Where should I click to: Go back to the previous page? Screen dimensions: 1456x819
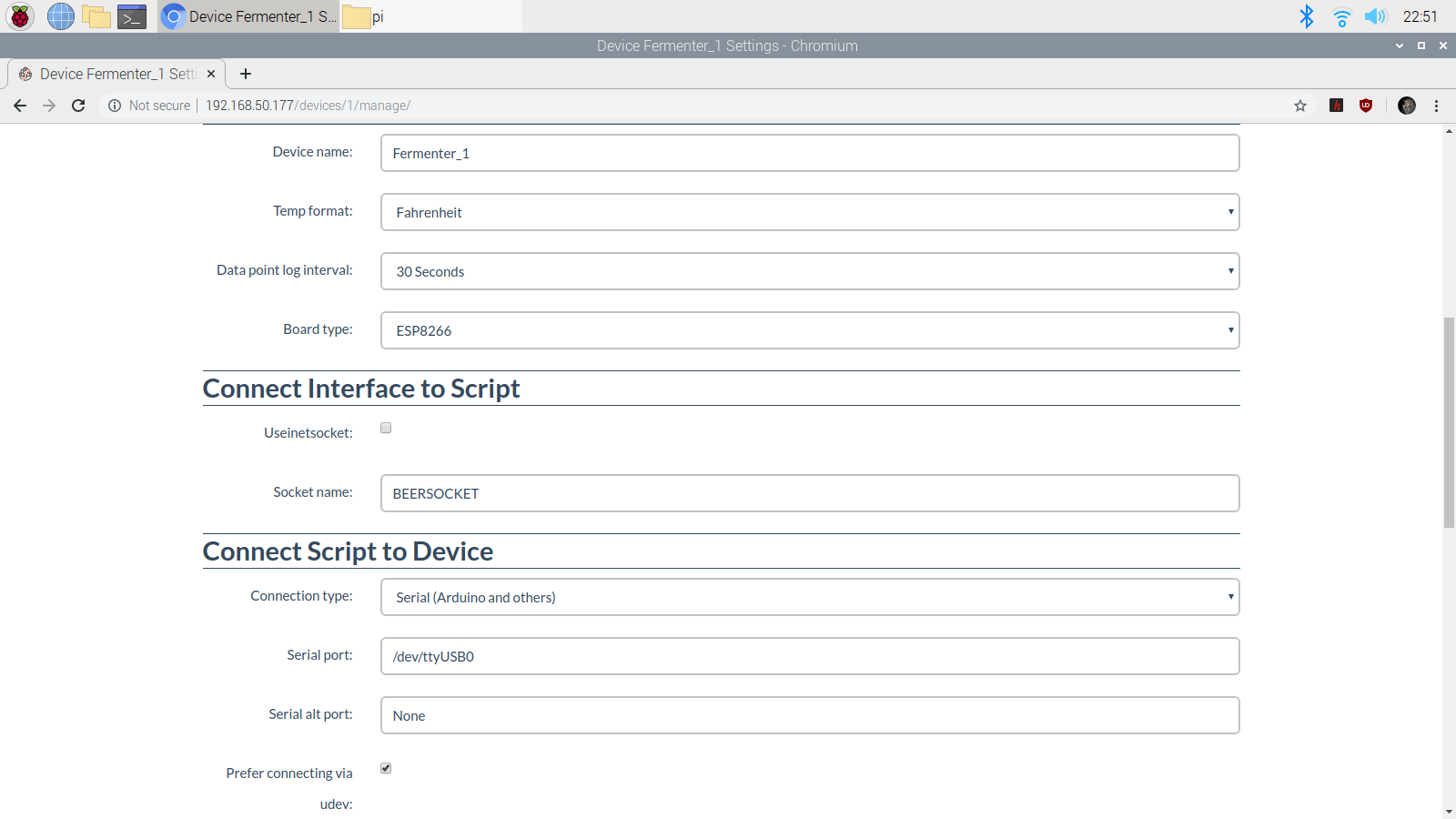(x=20, y=106)
